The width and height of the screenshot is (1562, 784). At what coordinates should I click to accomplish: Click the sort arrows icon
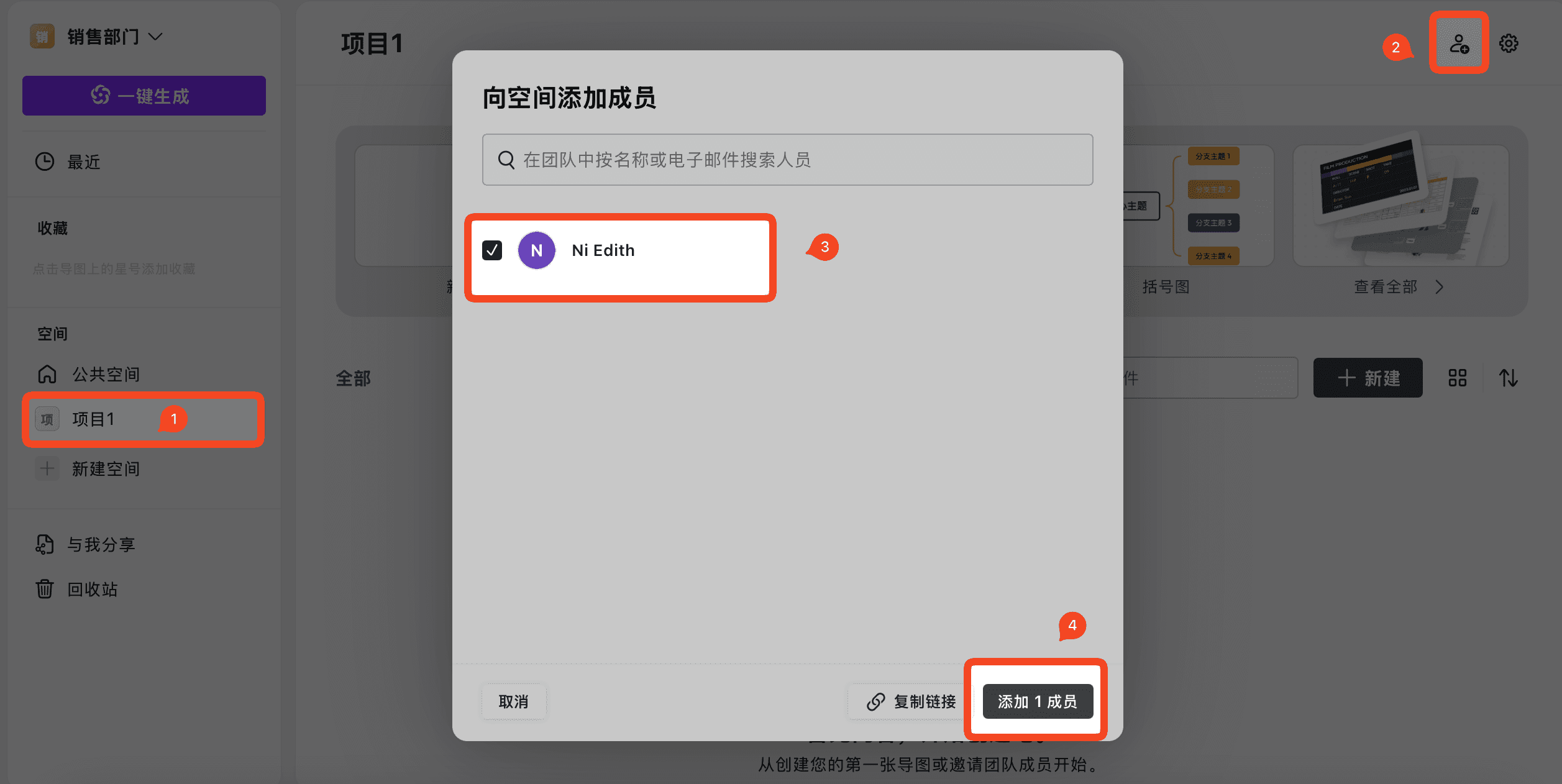pos(1508,378)
